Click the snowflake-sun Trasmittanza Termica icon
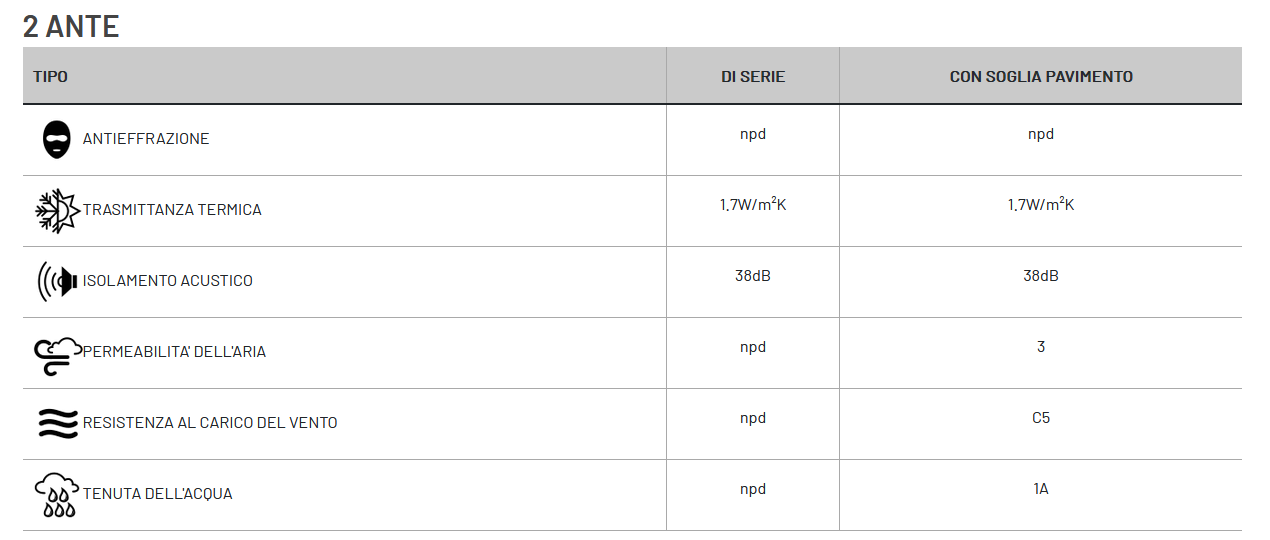This screenshot has width=1270, height=540. [57, 210]
